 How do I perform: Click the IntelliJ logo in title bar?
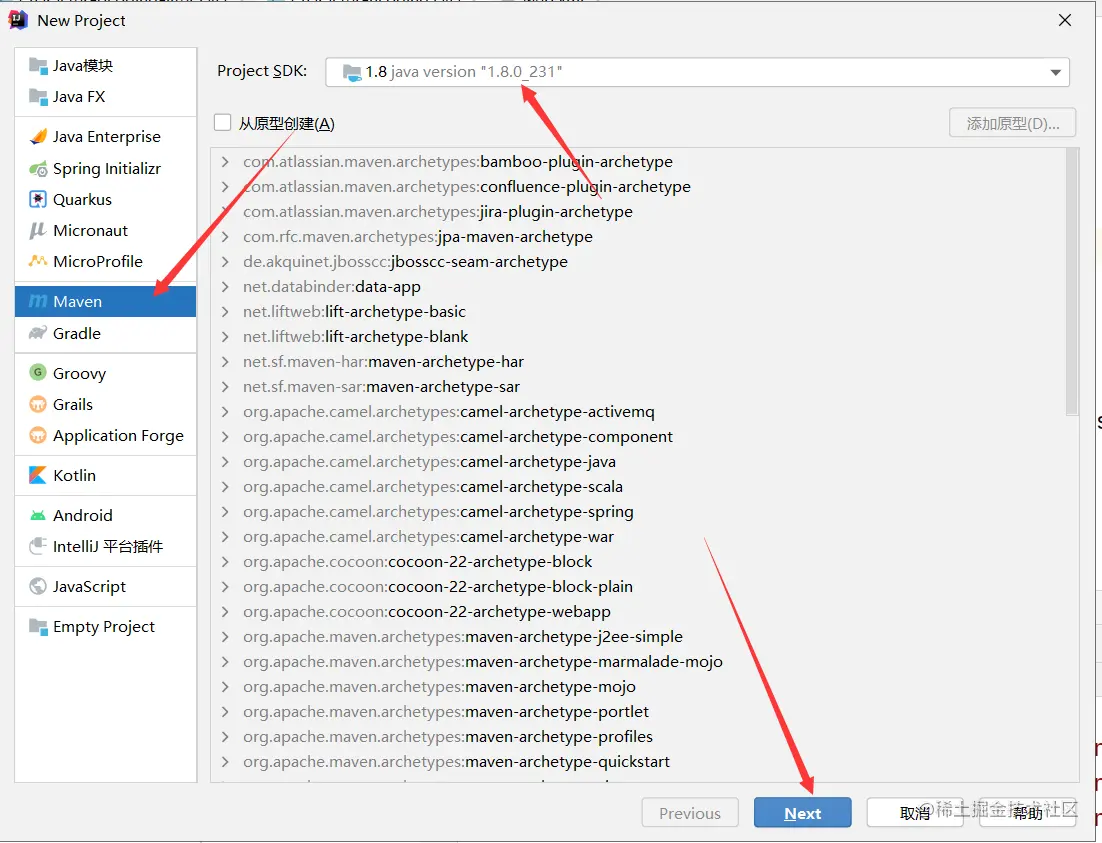(x=17, y=20)
